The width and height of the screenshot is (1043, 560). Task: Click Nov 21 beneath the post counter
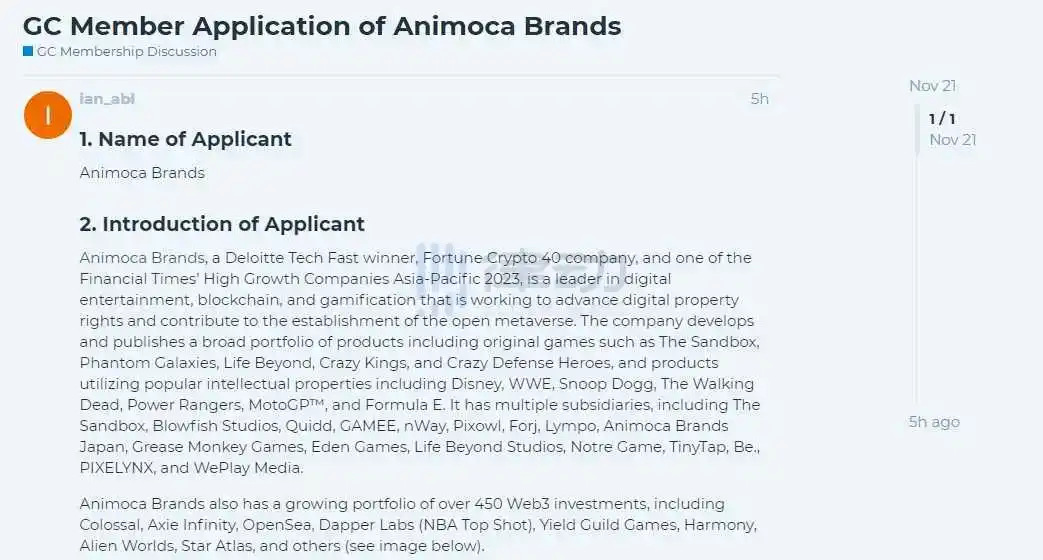(x=952, y=140)
